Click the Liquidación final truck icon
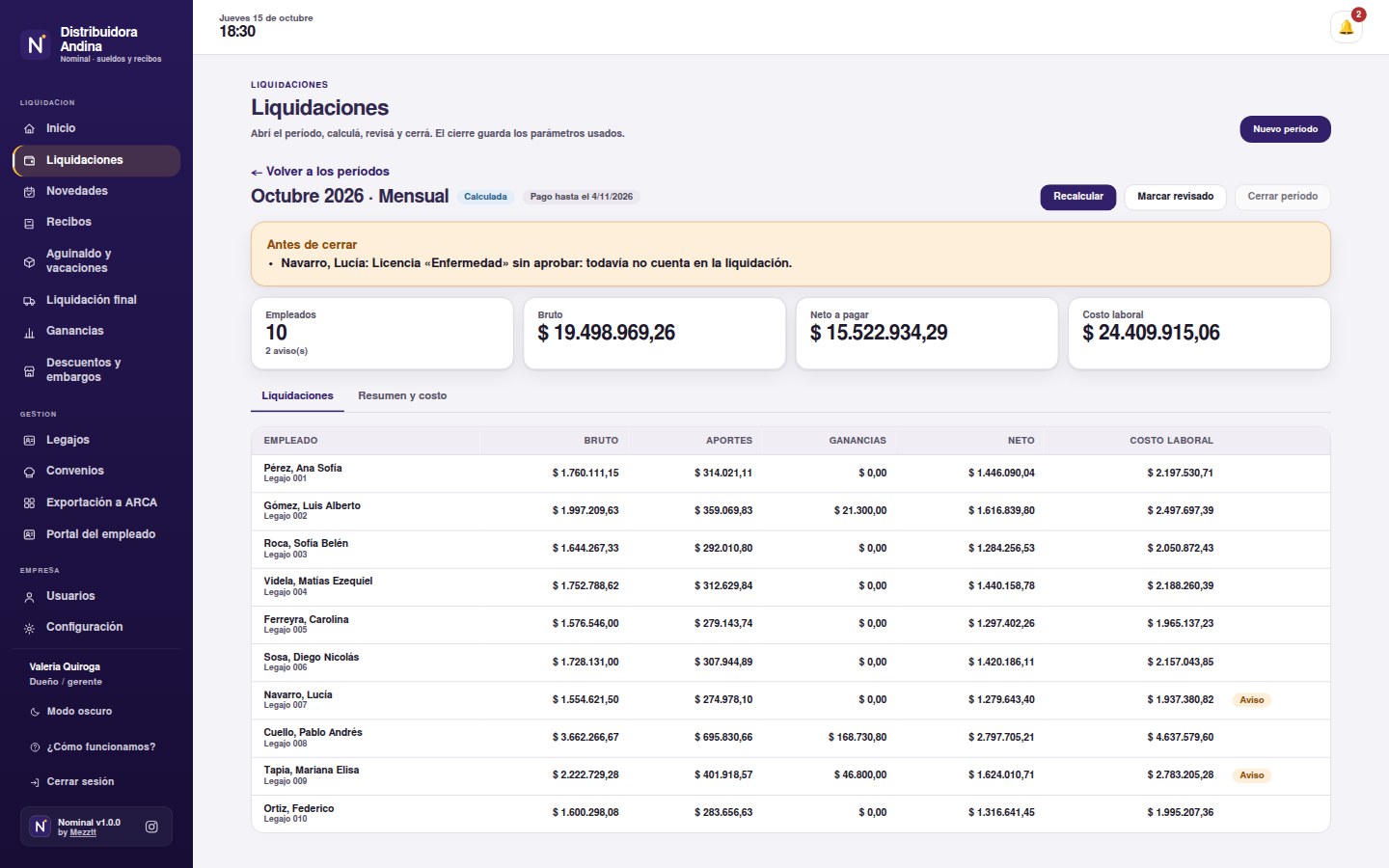Screen dimensions: 1389x868 click(x=29, y=301)
